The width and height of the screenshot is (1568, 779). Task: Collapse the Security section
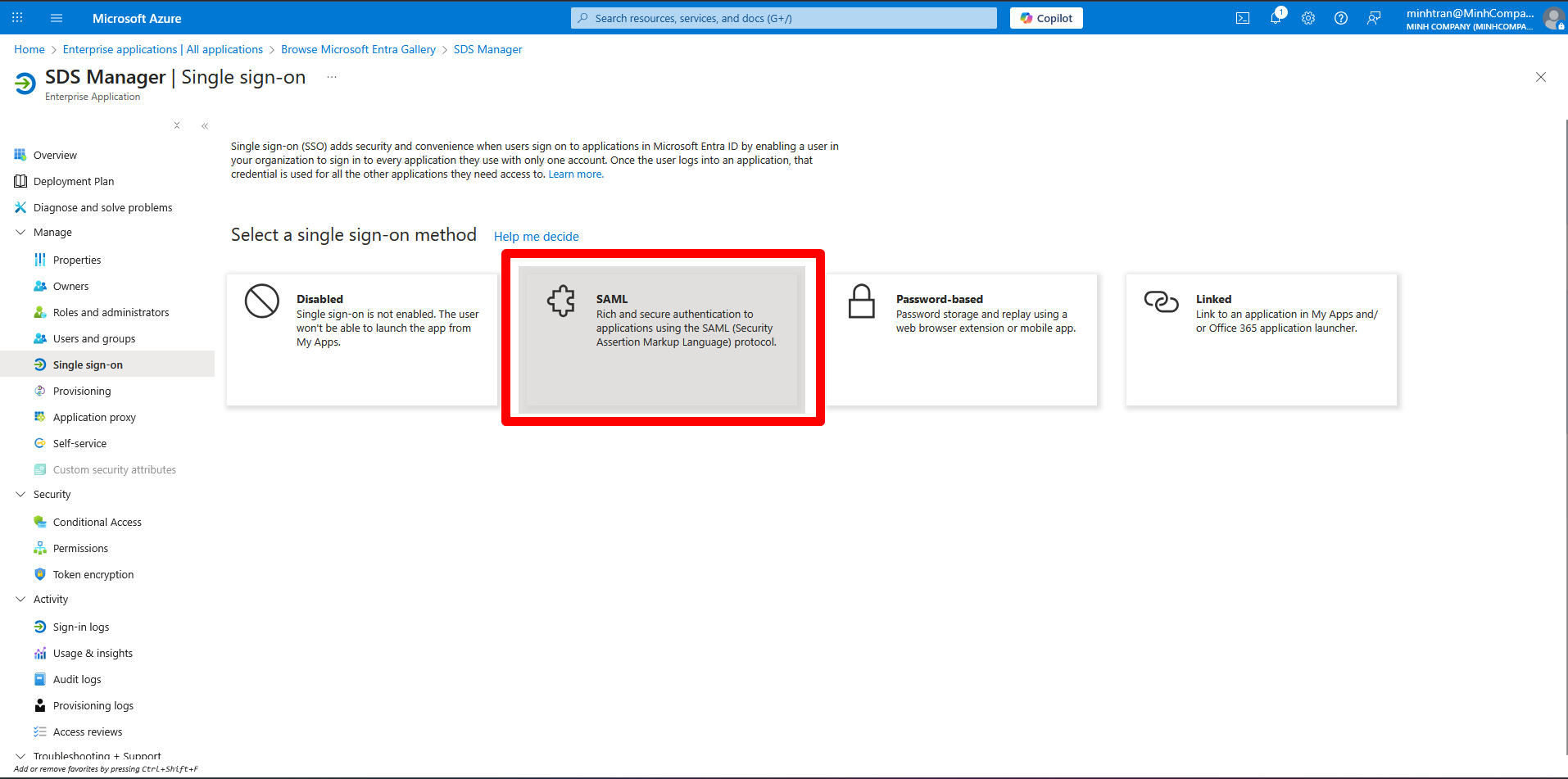pos(20,494)
